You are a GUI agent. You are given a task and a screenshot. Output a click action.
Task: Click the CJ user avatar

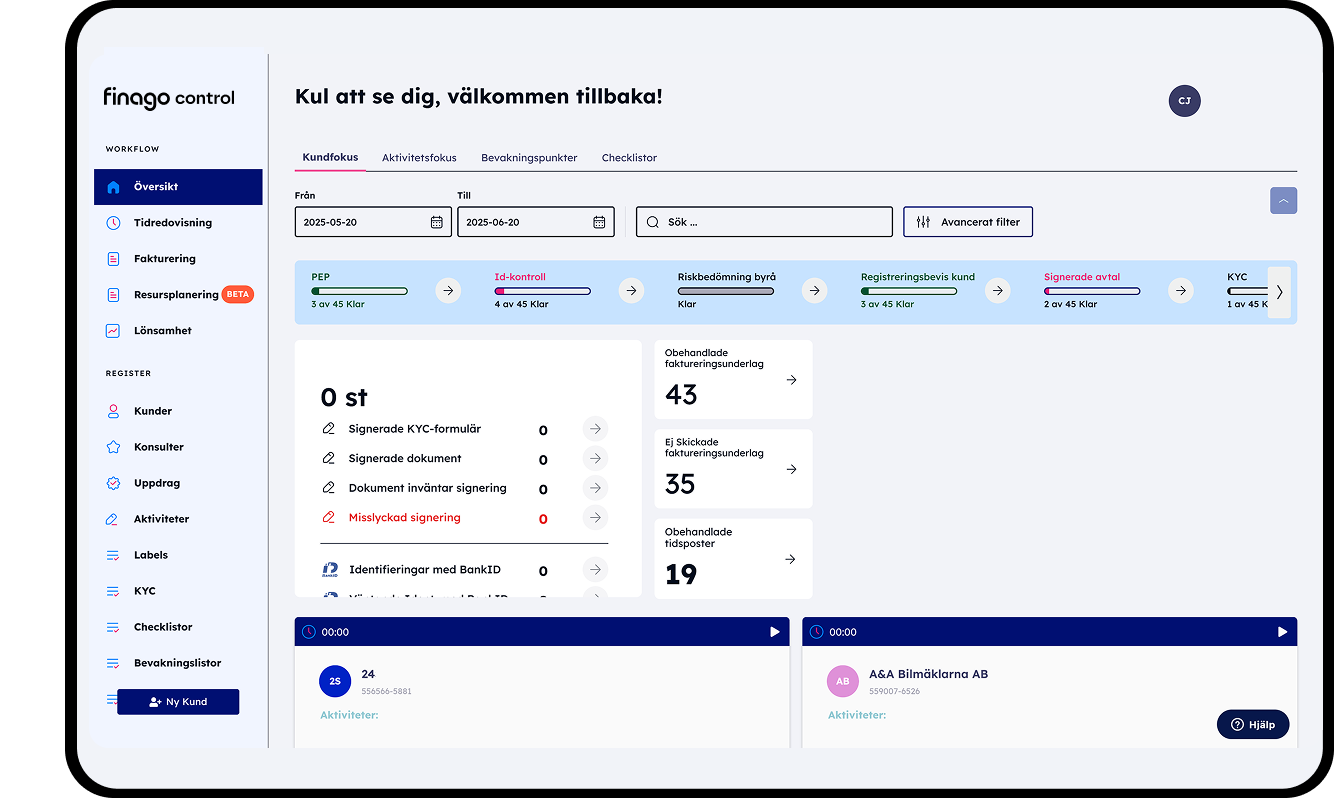pos(1184,101)
